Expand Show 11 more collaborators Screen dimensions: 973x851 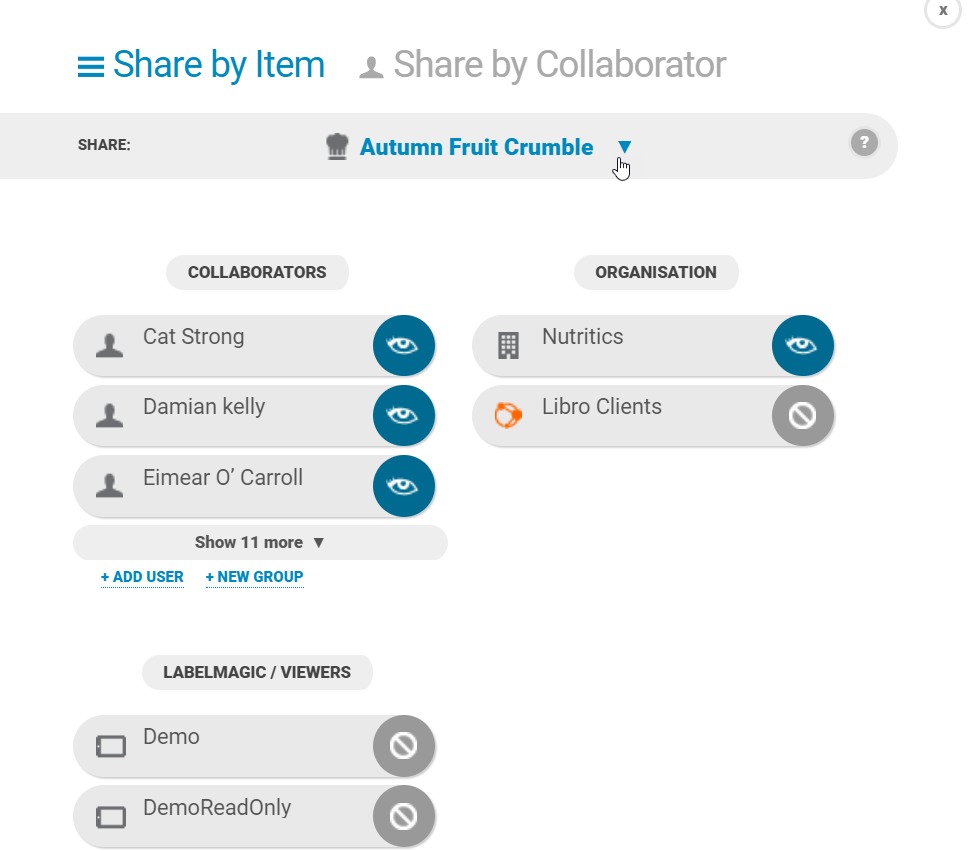click(x=260, y=543)
